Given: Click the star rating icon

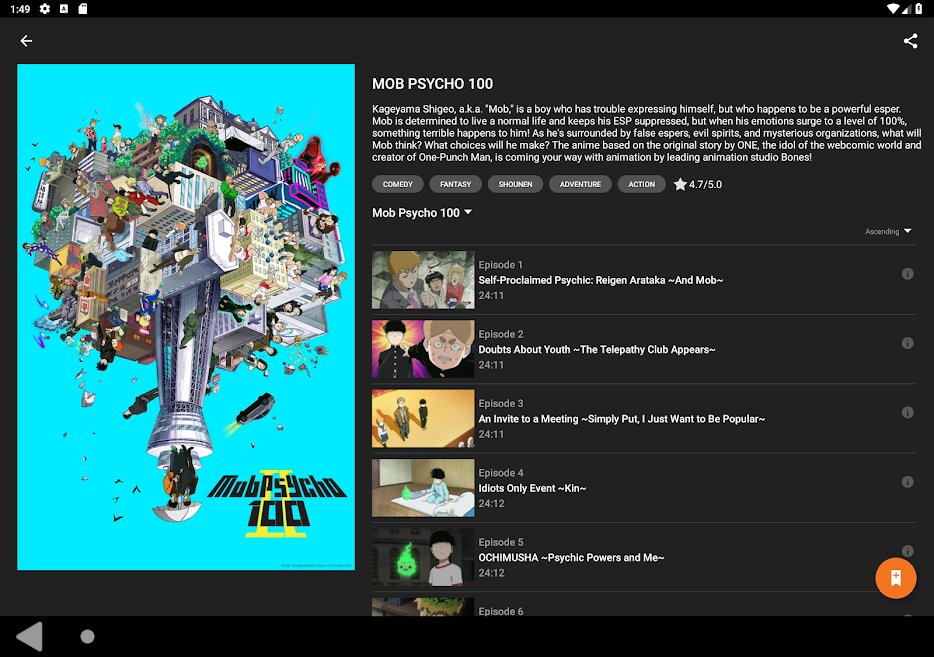Looking at the screenshot, I should (680, 184).
